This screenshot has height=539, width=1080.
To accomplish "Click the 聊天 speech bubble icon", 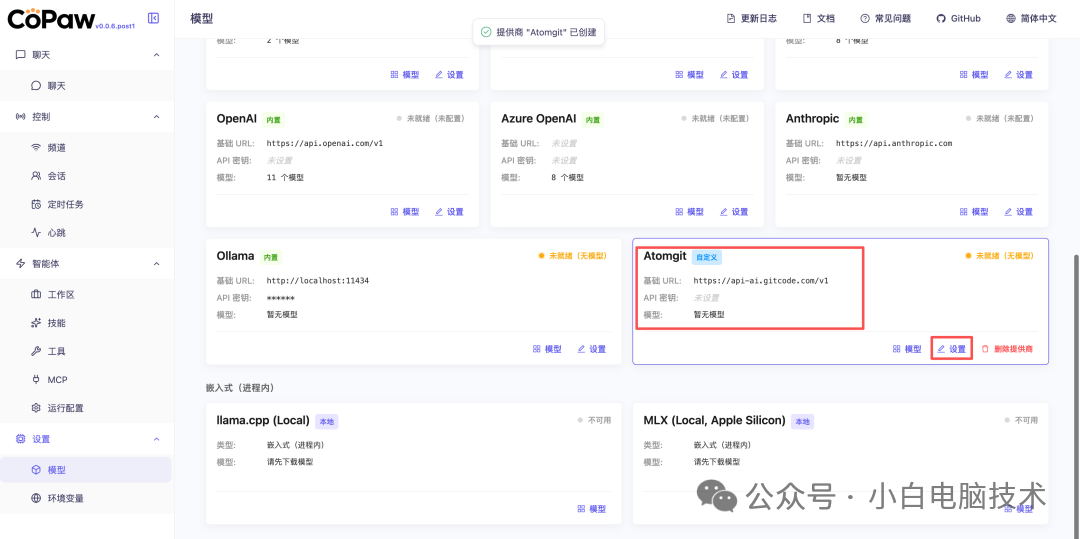I will 37,86.
